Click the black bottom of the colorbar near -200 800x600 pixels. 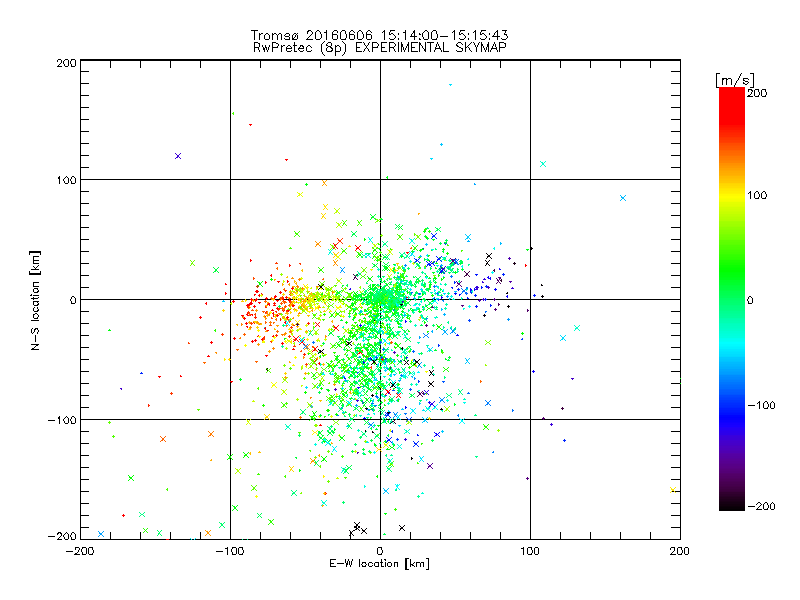pos(732,505)
